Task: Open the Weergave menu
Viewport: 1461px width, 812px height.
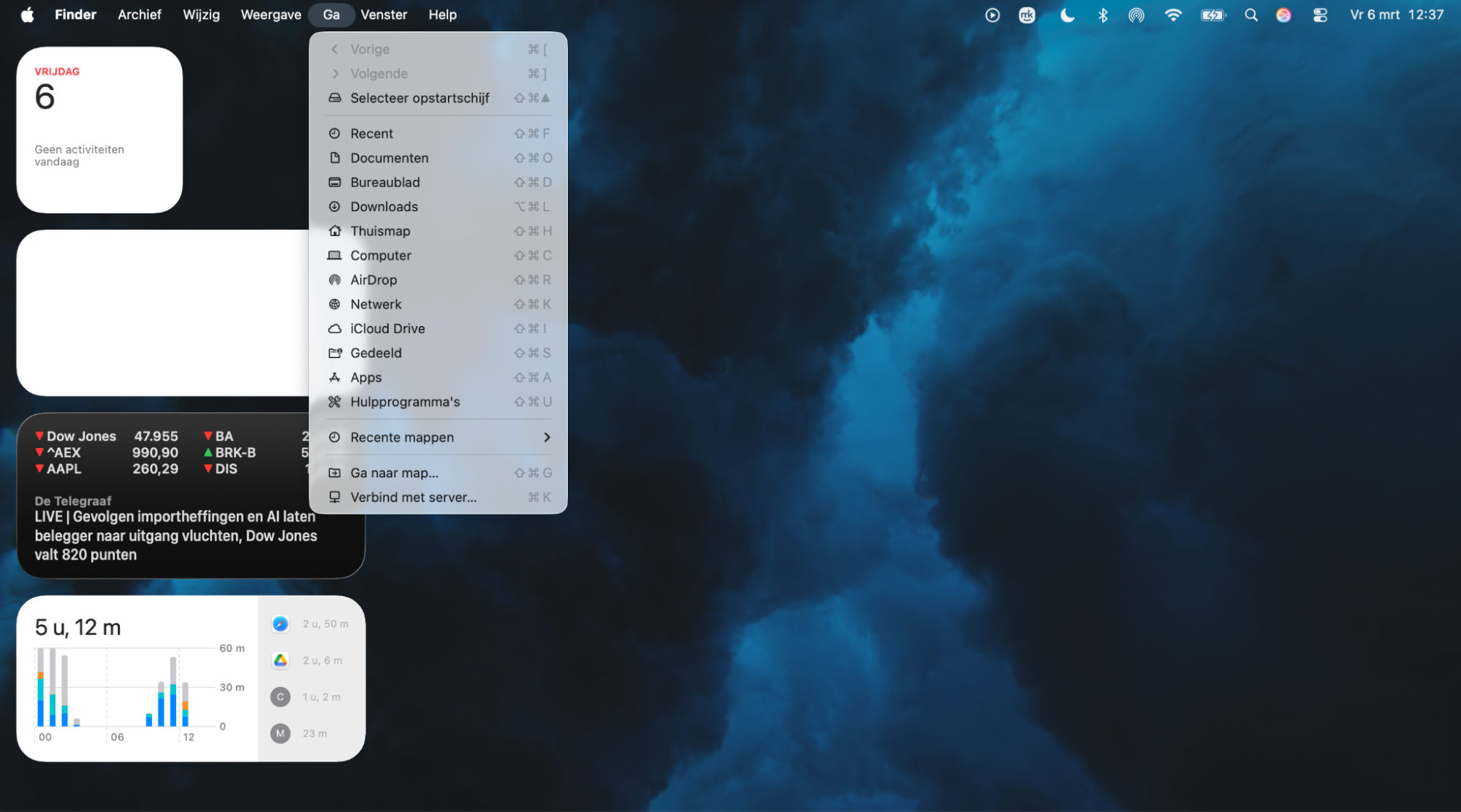Action: click(x=270, y=15)
